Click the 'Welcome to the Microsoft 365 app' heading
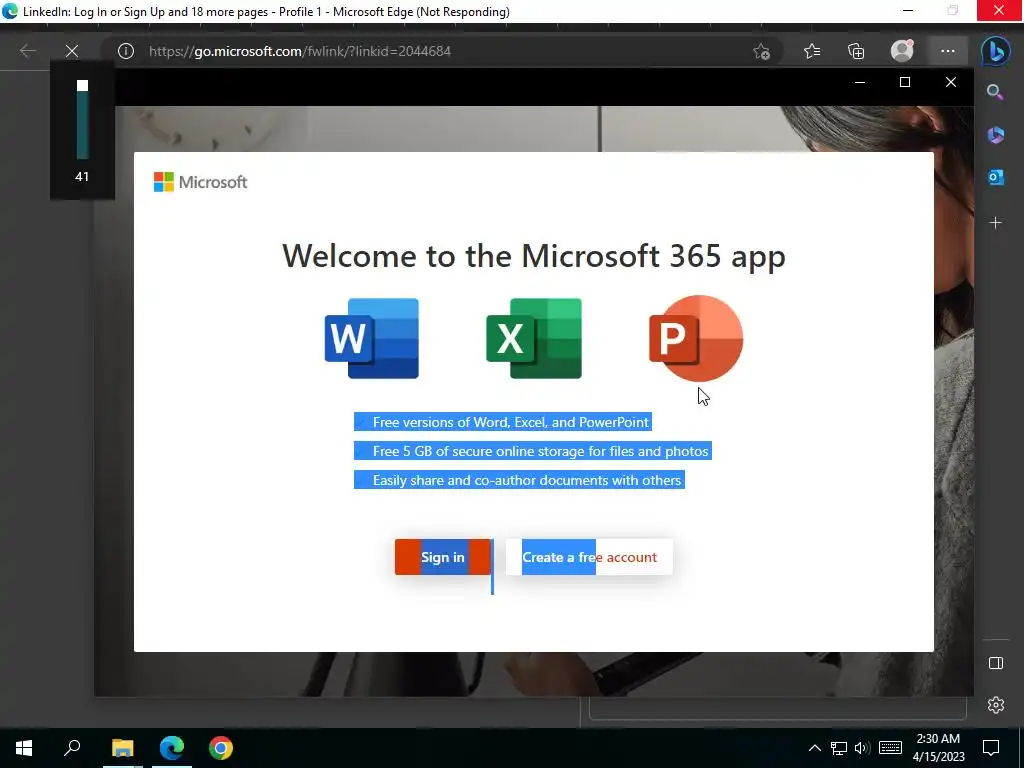 click(534, 255)
